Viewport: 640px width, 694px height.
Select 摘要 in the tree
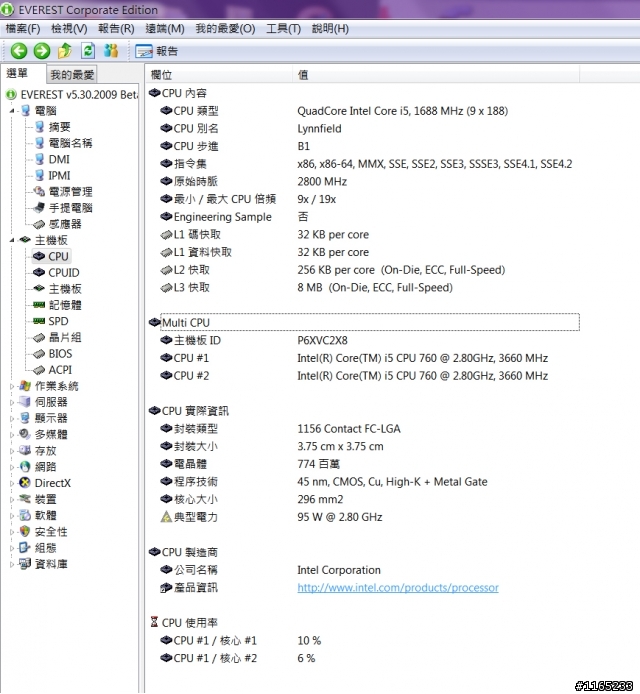pyautogui.click(x=59, y=127)
